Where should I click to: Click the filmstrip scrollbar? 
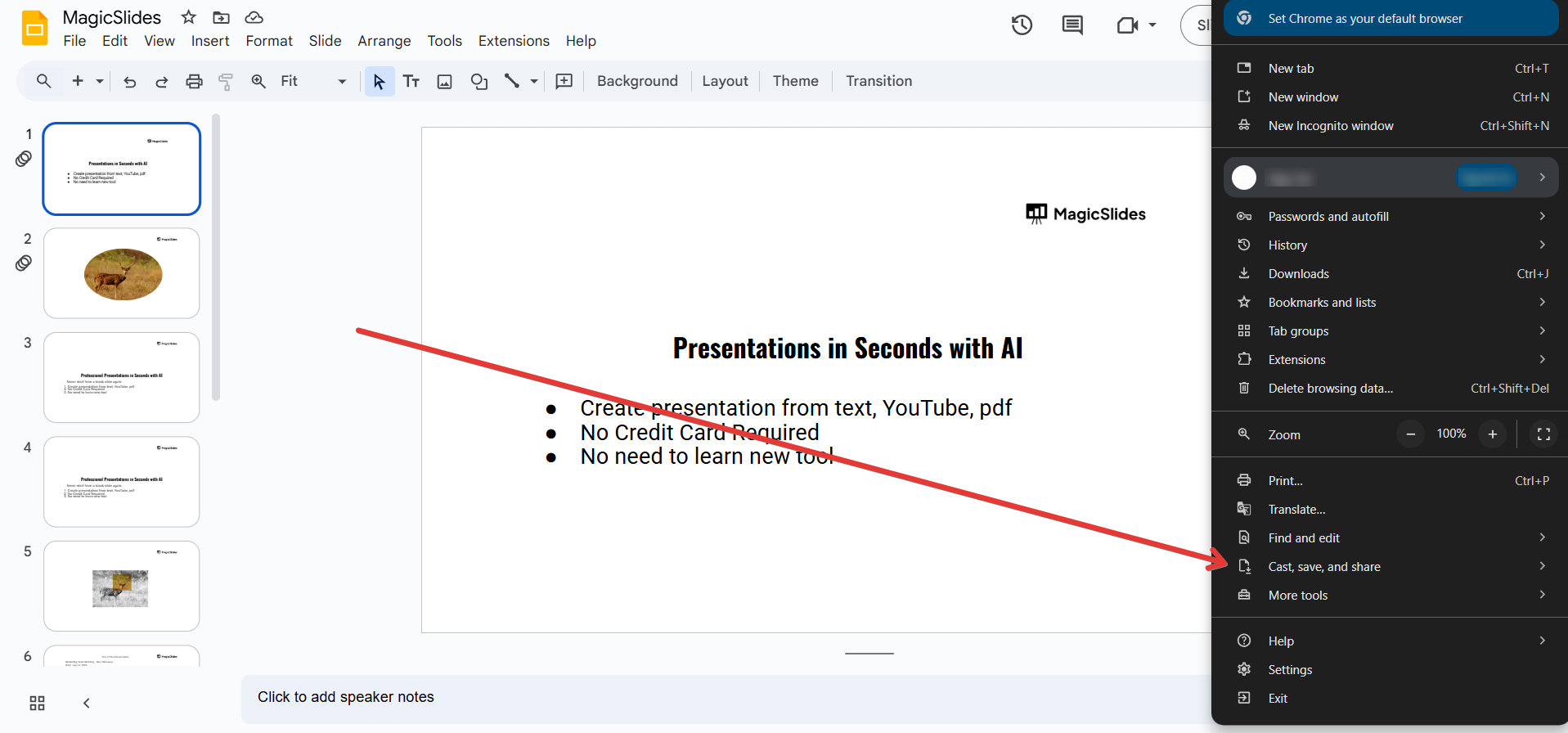click(216, 258)
